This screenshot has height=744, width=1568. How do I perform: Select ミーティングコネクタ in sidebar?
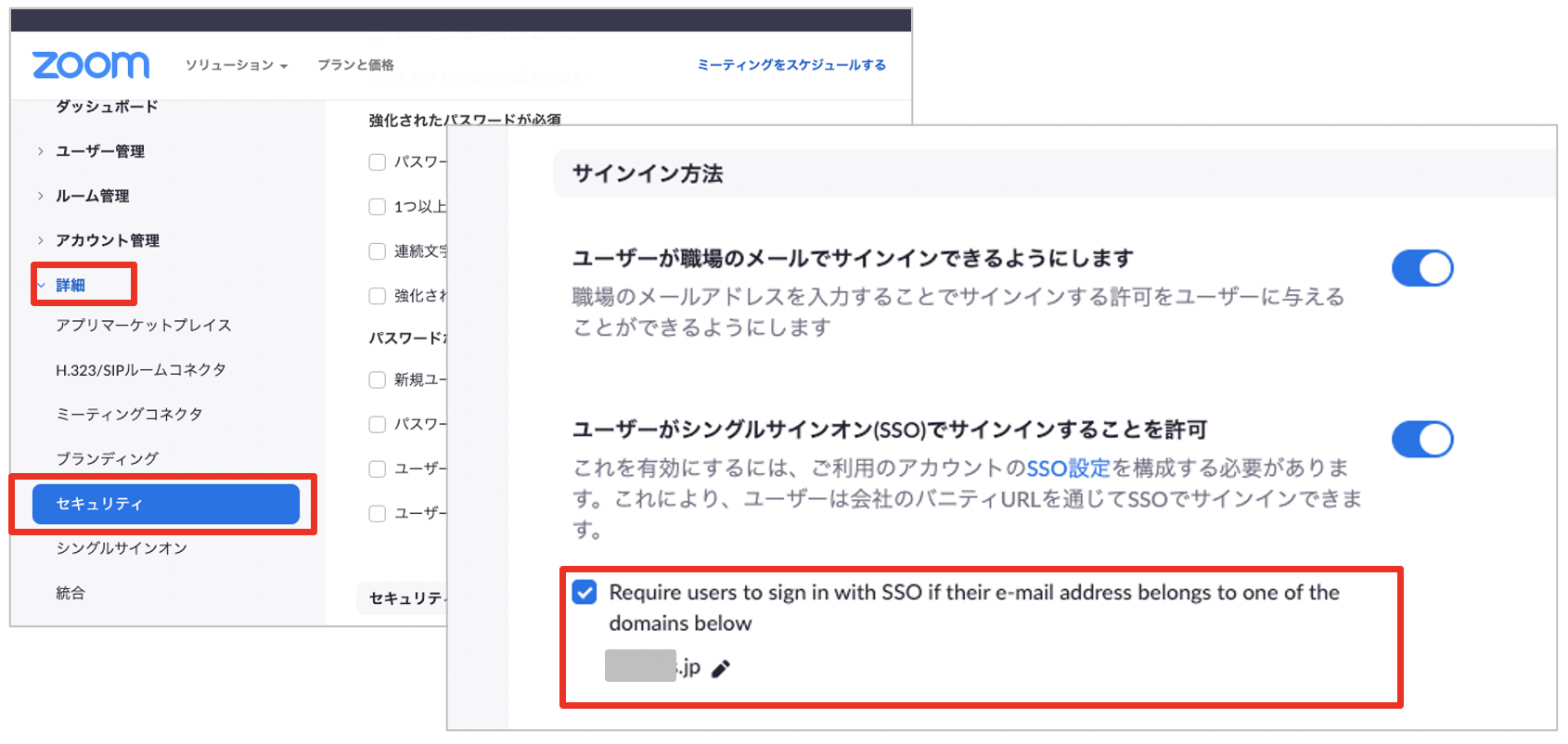pos(129,415)
